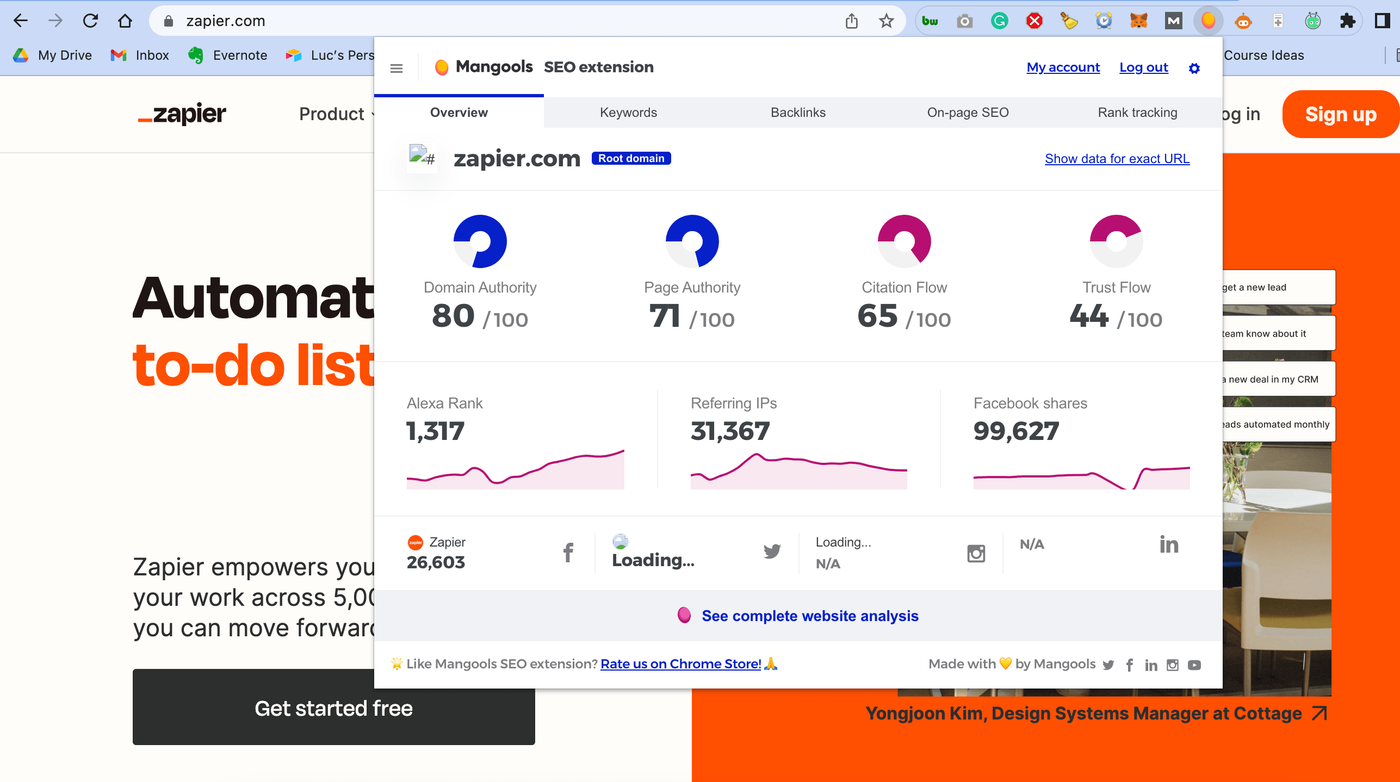Click the Referring IPs trend chart
The width and height of the screenshot is (1400, 782).
click(x=799, y=470)
